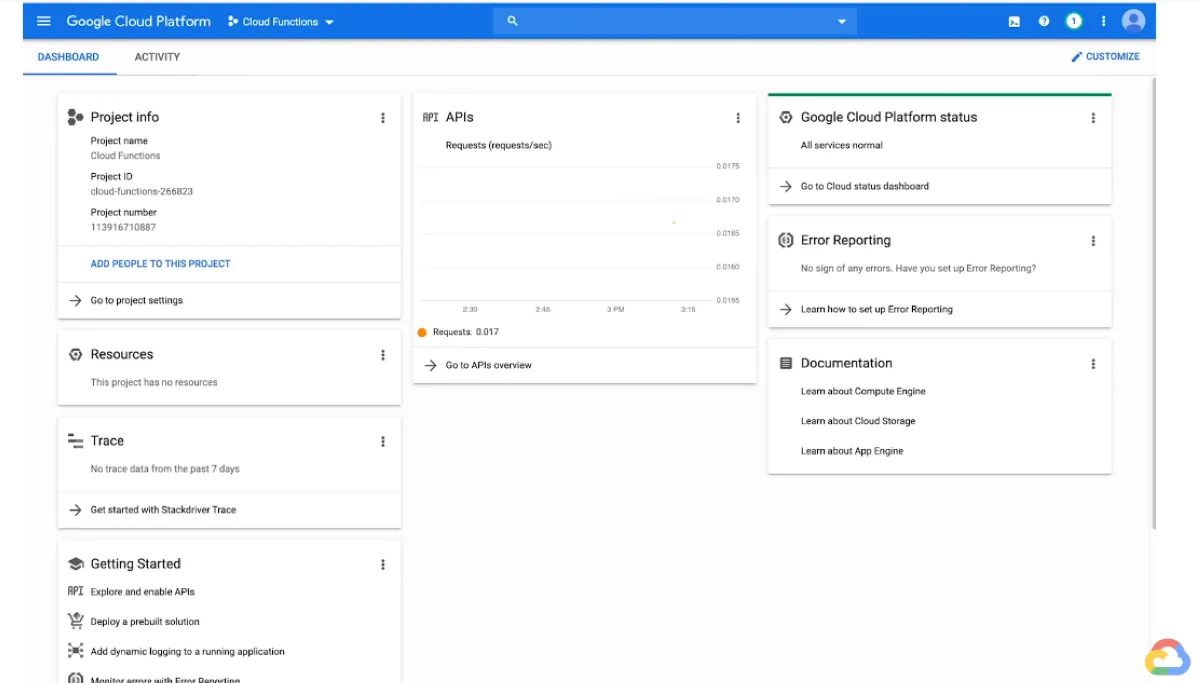1200x683 pixels.
Task: View notifications badge icon
Action: tap(1074, 21)
